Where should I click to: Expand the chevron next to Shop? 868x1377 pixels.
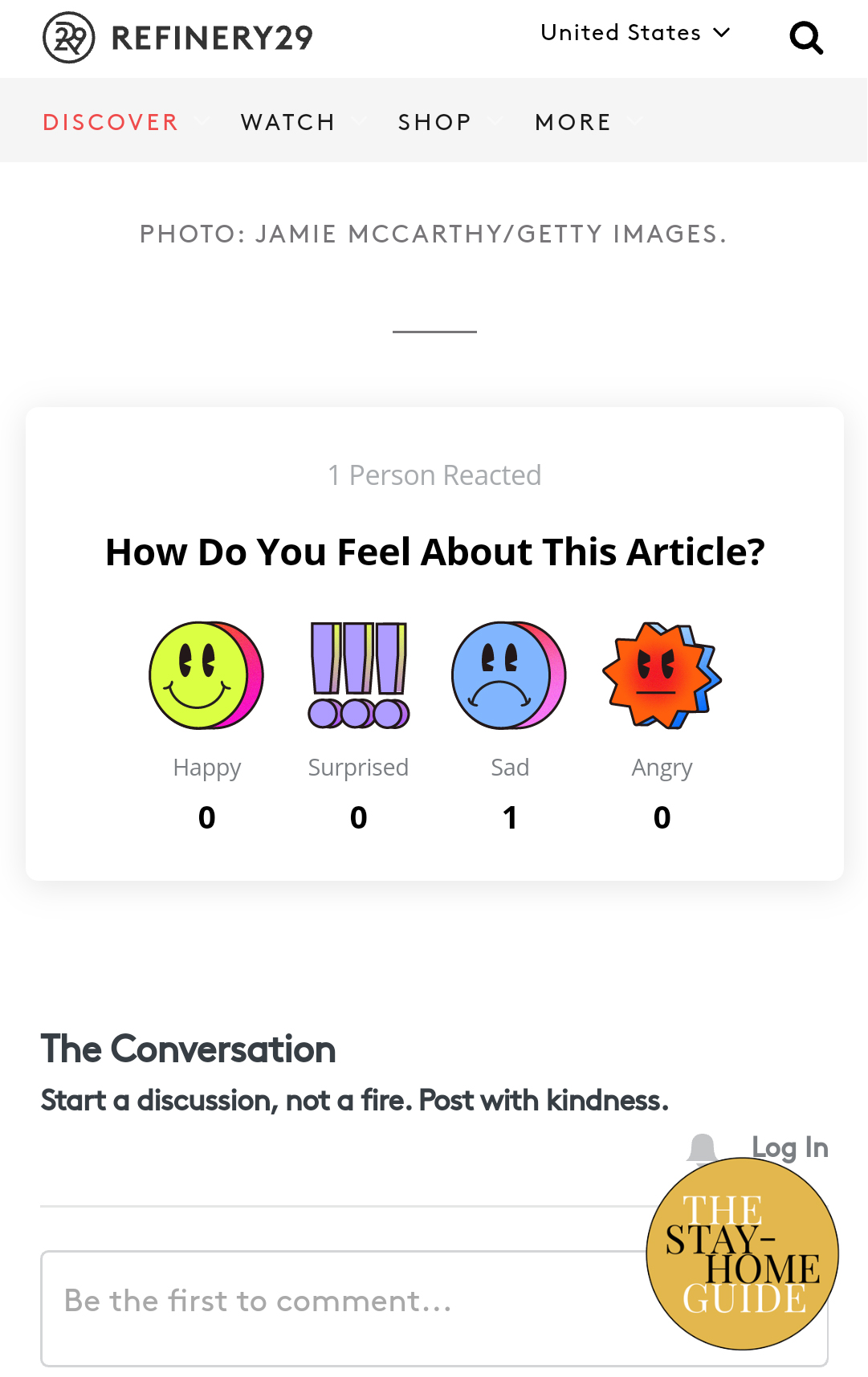tap(495, 121)
